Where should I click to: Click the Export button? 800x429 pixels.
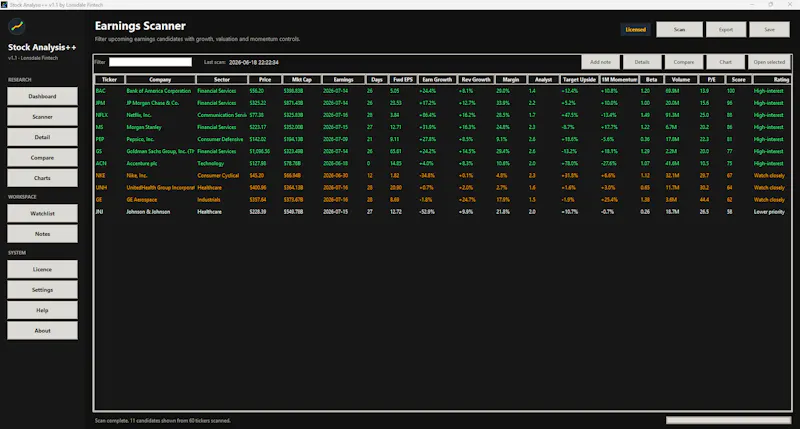(x=726, y=30)
